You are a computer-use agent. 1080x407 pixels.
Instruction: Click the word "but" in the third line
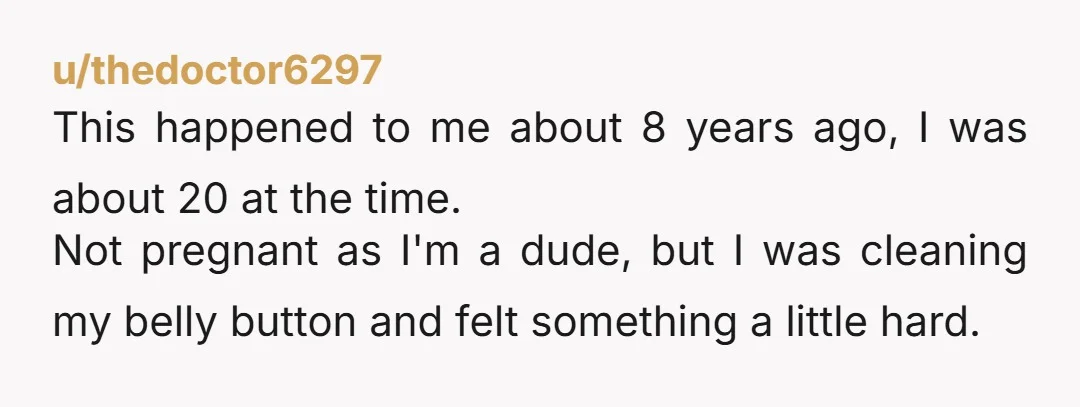coord(682,251)
